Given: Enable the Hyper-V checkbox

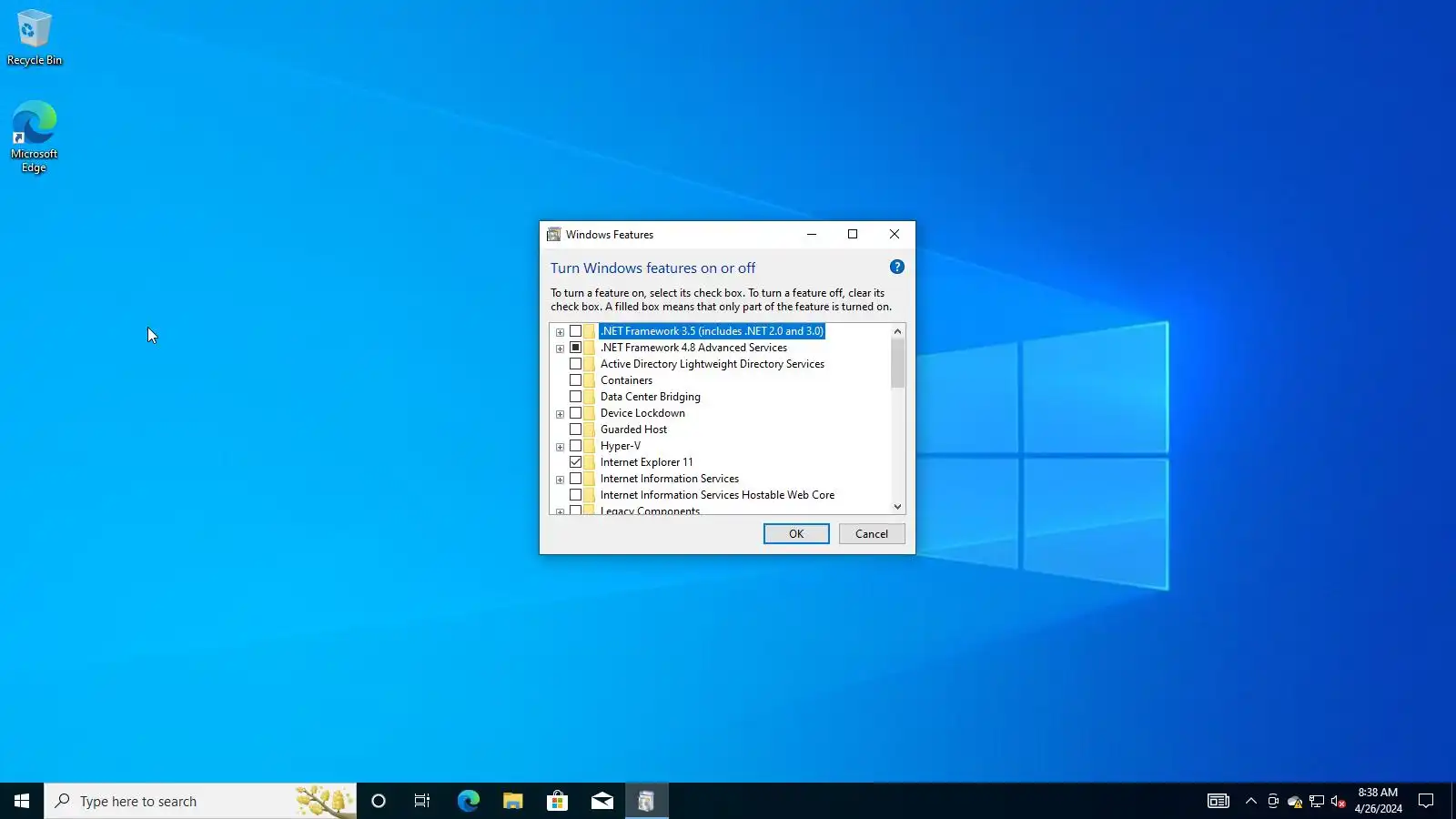Looking at the screenshot, I should [575, 446].
